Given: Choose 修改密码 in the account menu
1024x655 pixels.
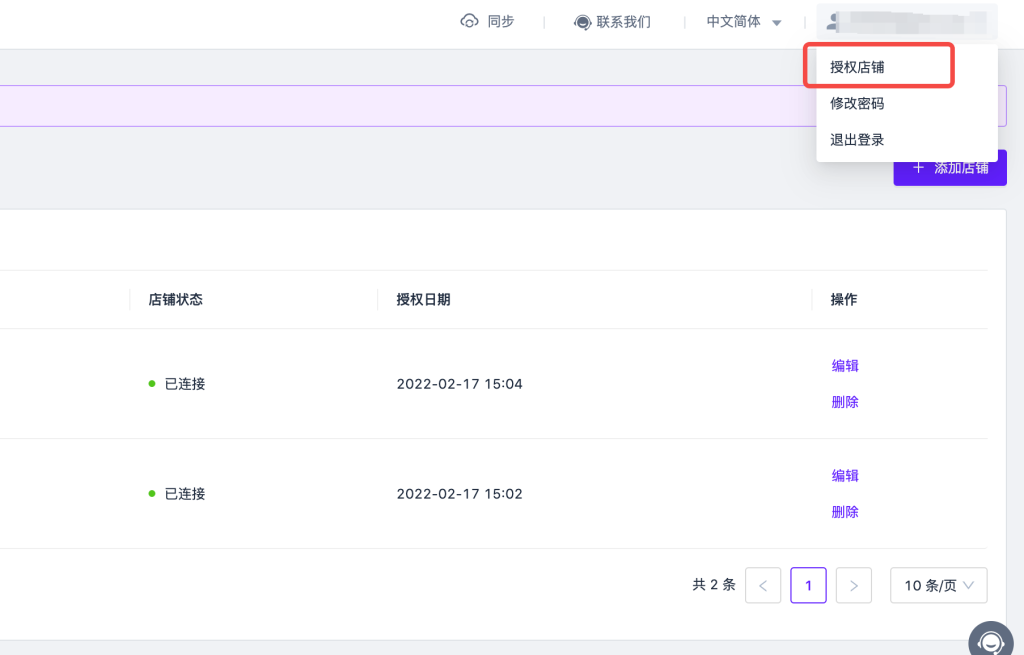Looking at the screenshot, I should [x=857, y=103].
